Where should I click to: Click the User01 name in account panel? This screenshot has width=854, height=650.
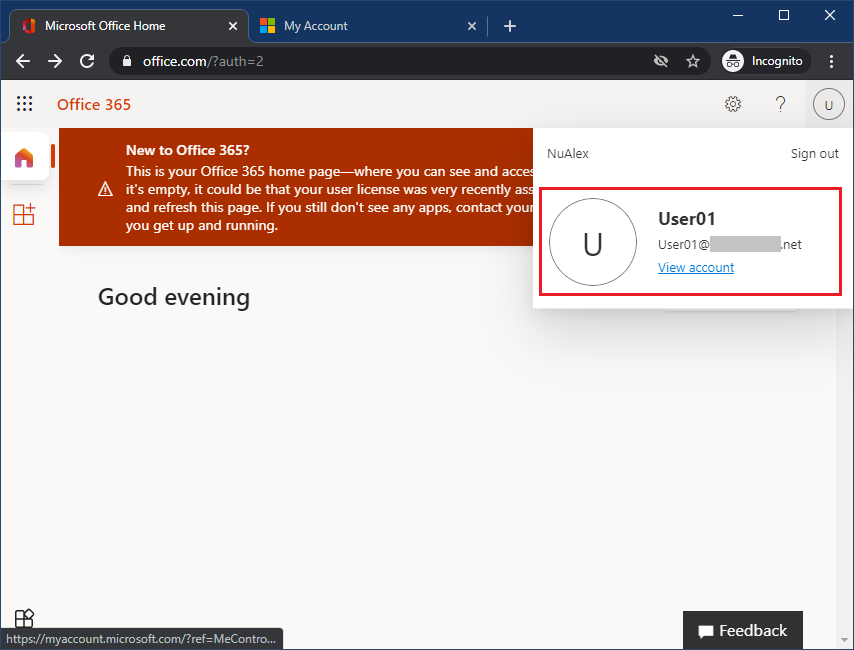tap(686, 218)
